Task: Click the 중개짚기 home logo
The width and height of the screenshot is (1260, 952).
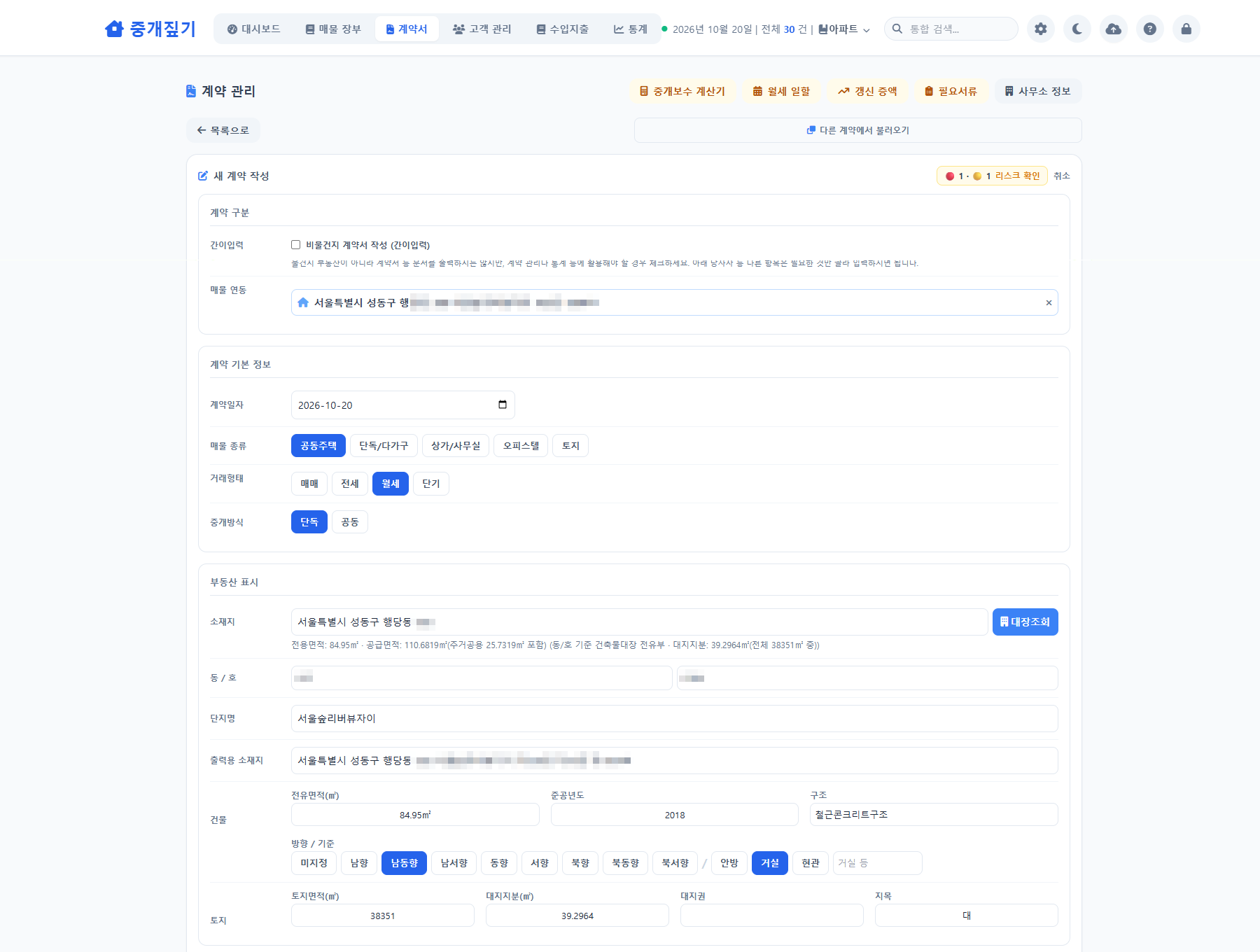Action: point(150,29)
